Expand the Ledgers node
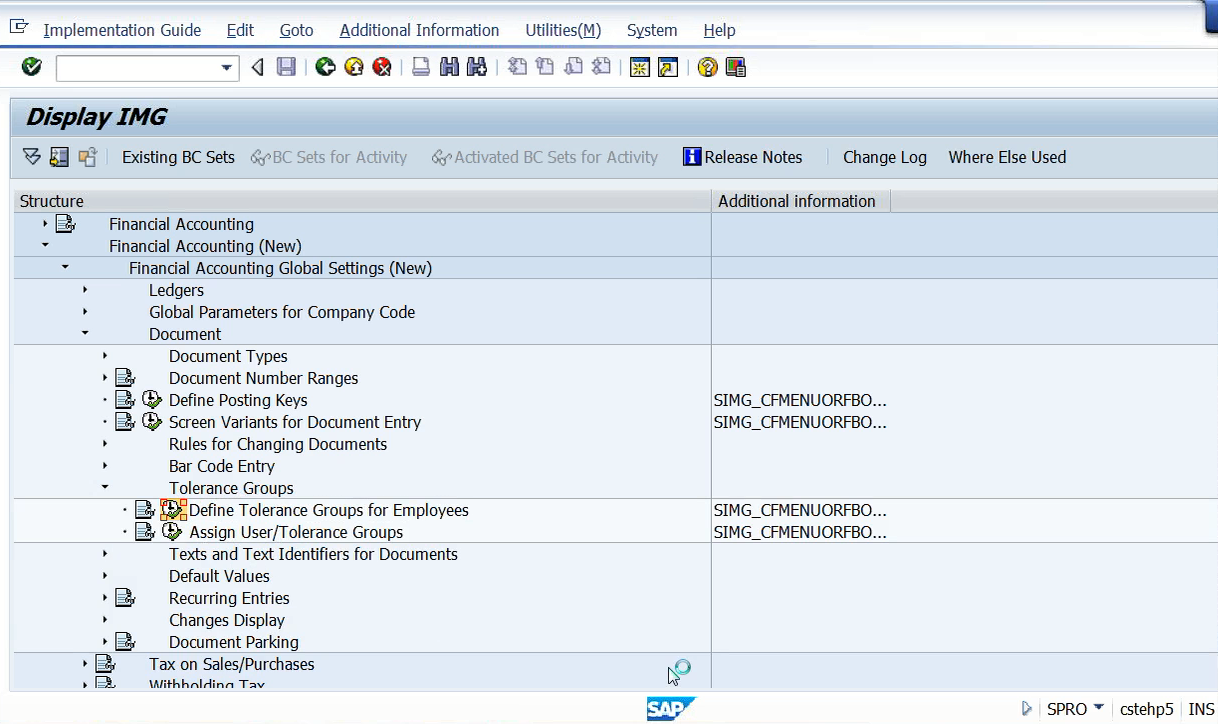This screenshot has height=724, width=1218. pos(85,290)
